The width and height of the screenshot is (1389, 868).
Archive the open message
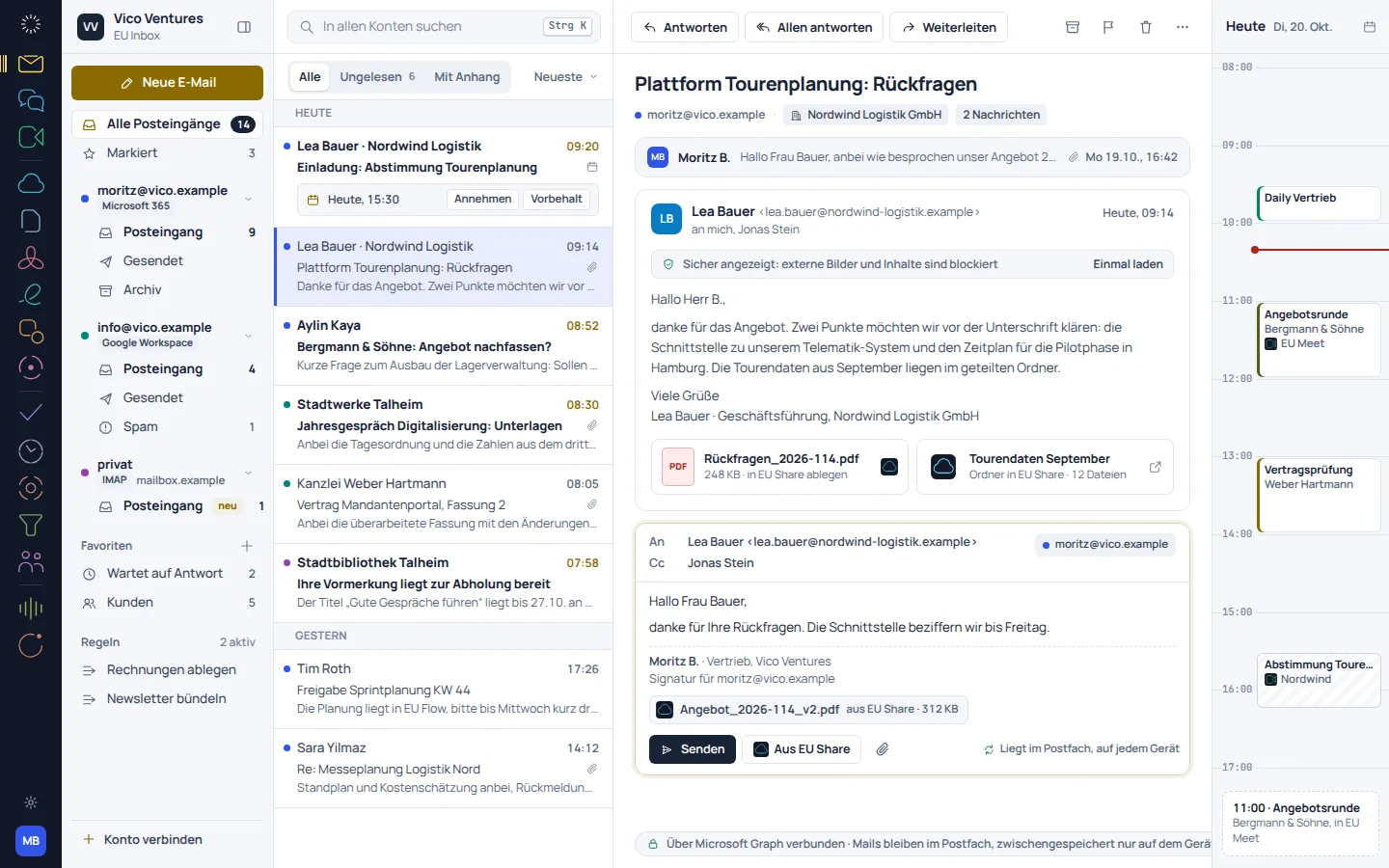click(1073, 27)
